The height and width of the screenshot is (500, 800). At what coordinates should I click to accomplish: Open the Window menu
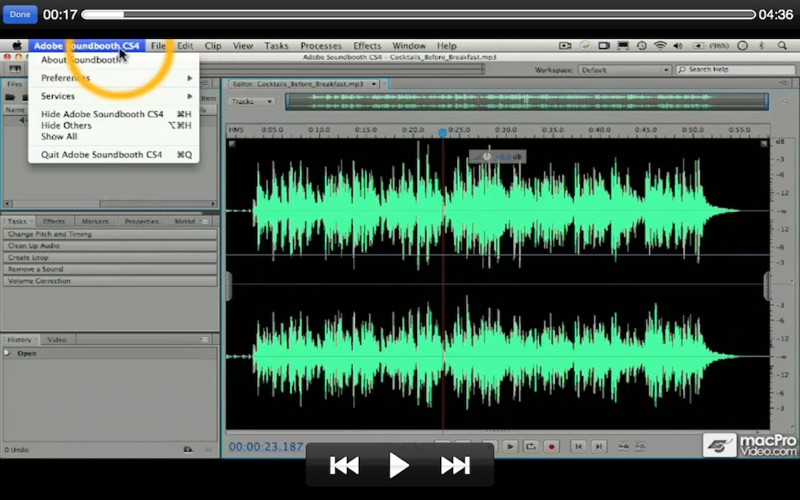tap(409, 45)
